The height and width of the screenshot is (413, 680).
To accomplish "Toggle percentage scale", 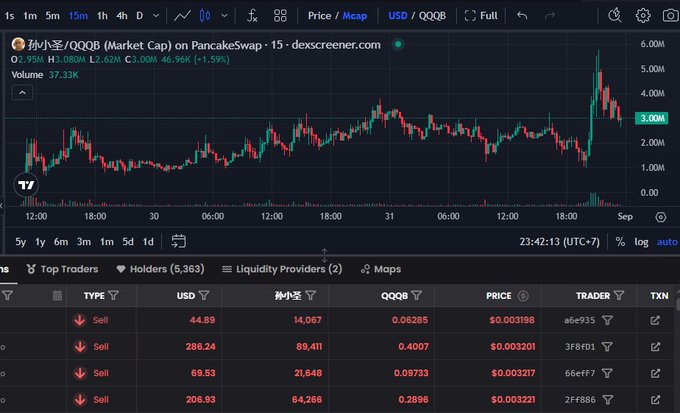I will tap(620, 242).
